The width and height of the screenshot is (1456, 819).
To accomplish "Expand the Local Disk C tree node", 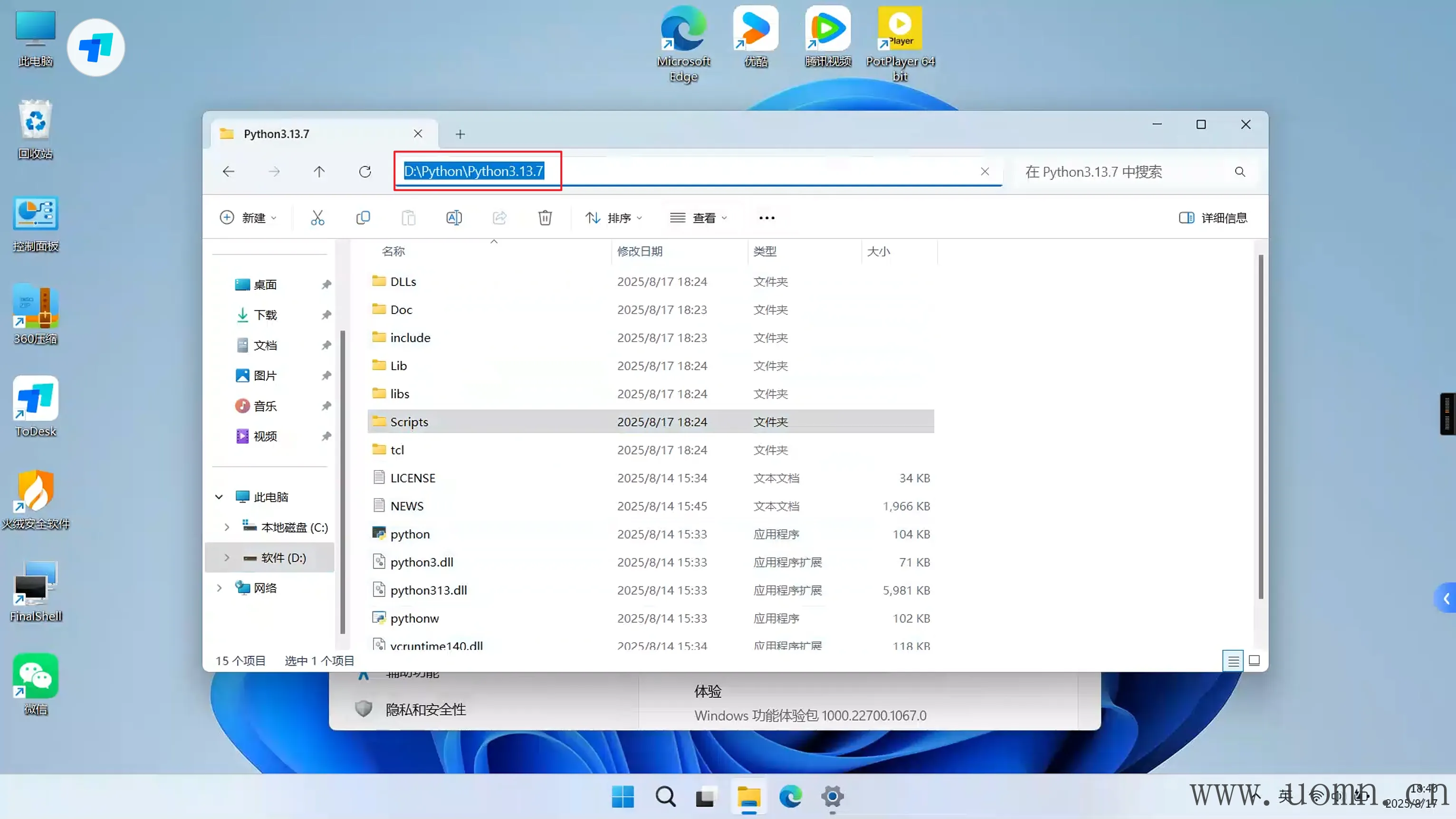I will coord(227,527).
